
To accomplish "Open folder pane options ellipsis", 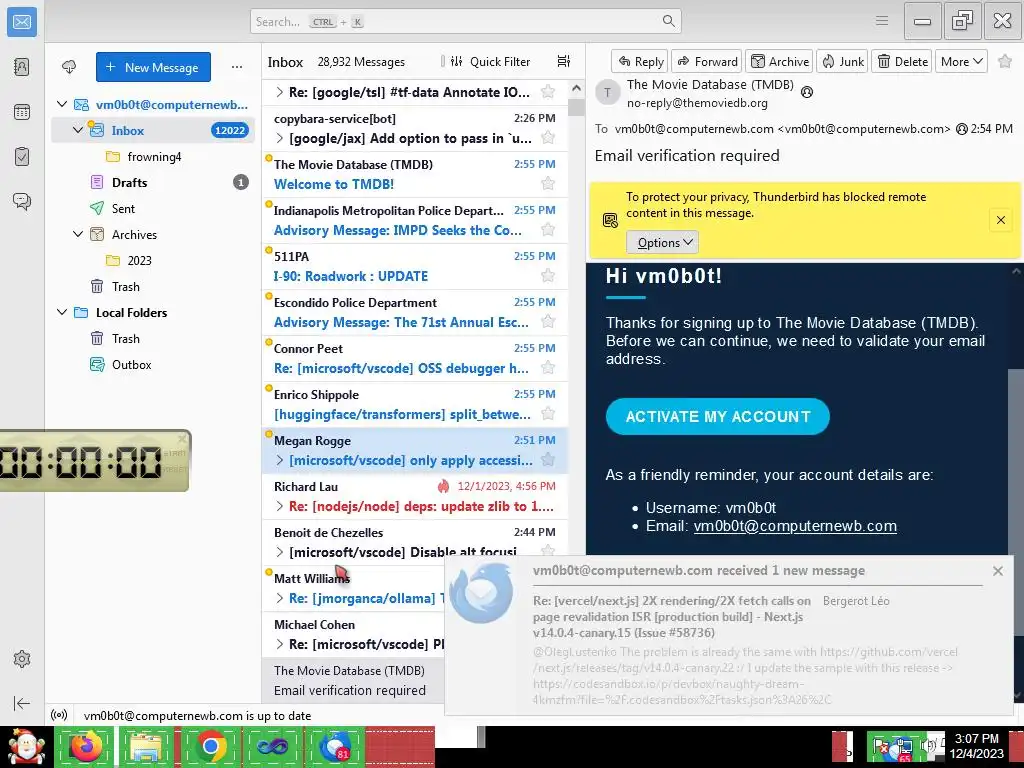I will pyautogui.click(x=236, y=67).
